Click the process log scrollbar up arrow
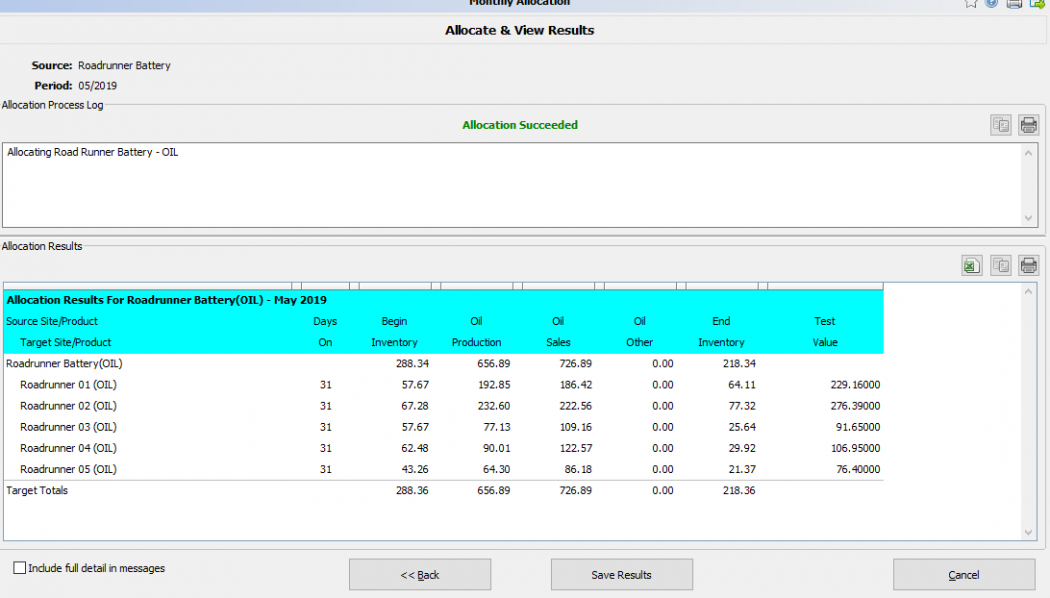 (1029, 153)
